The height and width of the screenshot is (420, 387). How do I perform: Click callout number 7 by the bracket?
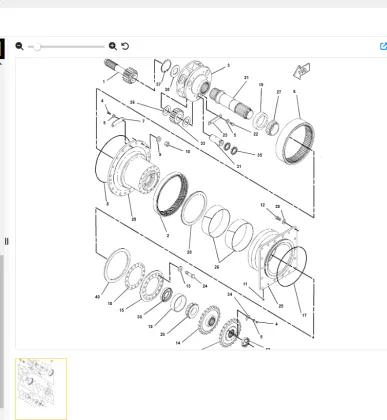click(x=143, y=121)
